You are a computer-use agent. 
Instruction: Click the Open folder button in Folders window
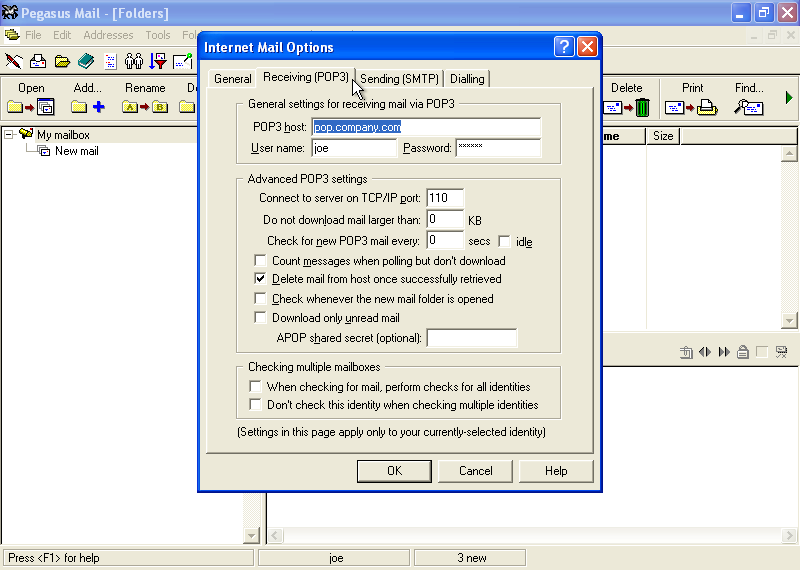pyautogui.click(x=31, y=98)
